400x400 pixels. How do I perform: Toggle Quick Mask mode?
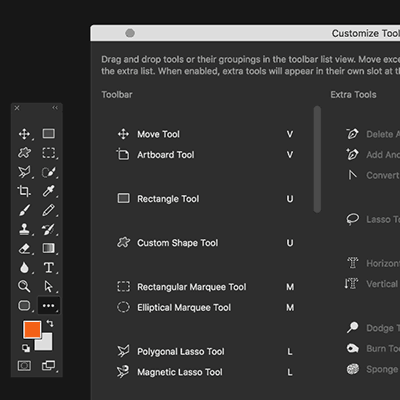tap(24, 366)
